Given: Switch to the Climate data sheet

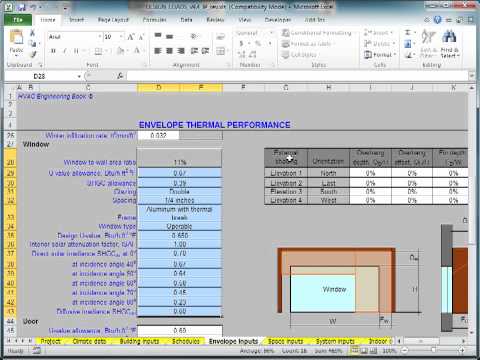Looking at the screenshot, I should click(x=89, y=341).
